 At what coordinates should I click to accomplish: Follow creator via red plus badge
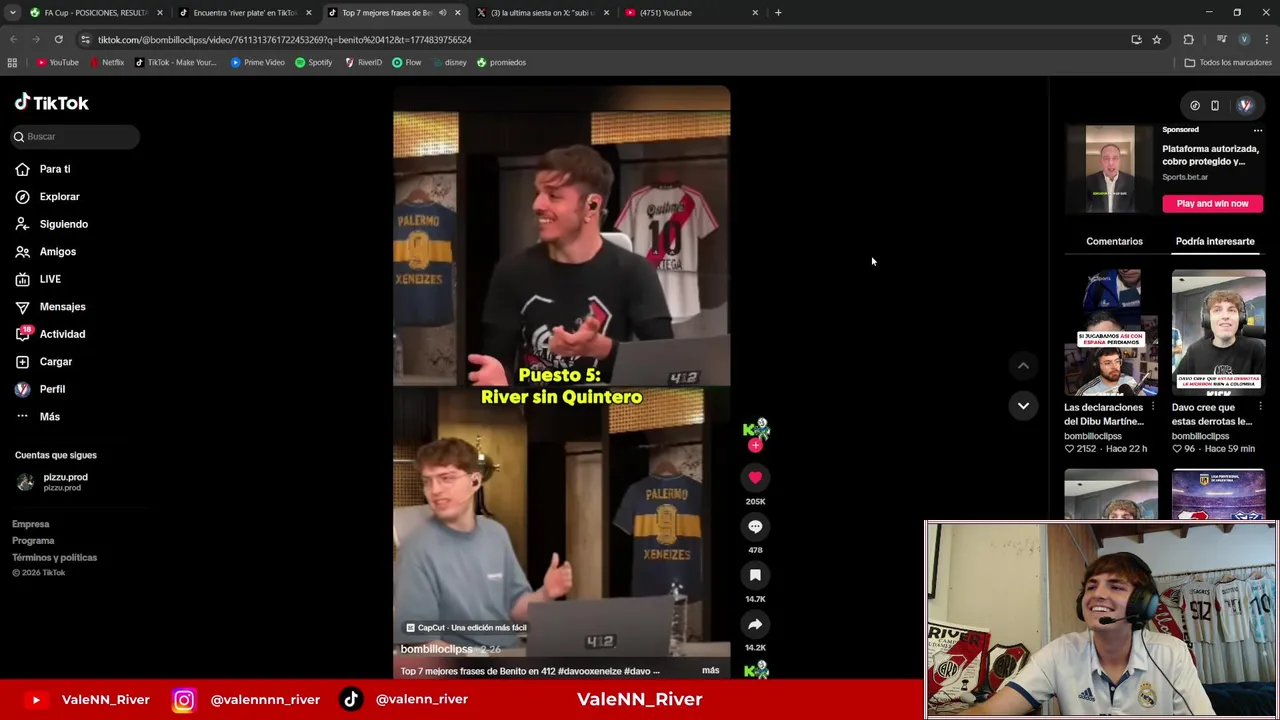[x=755, y=446]
